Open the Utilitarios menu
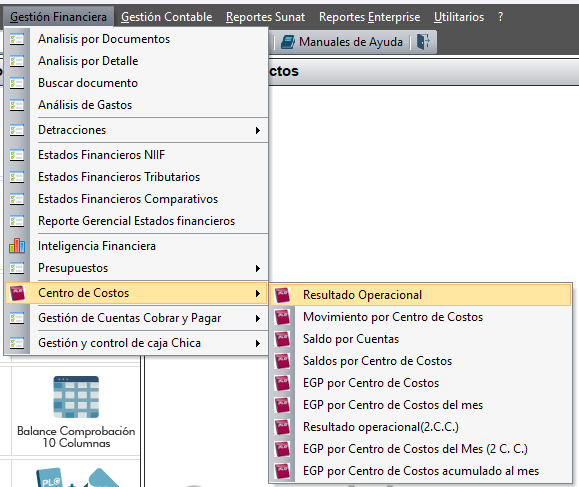The width and height of the screenshot is (579, 487). coord(459,17)
